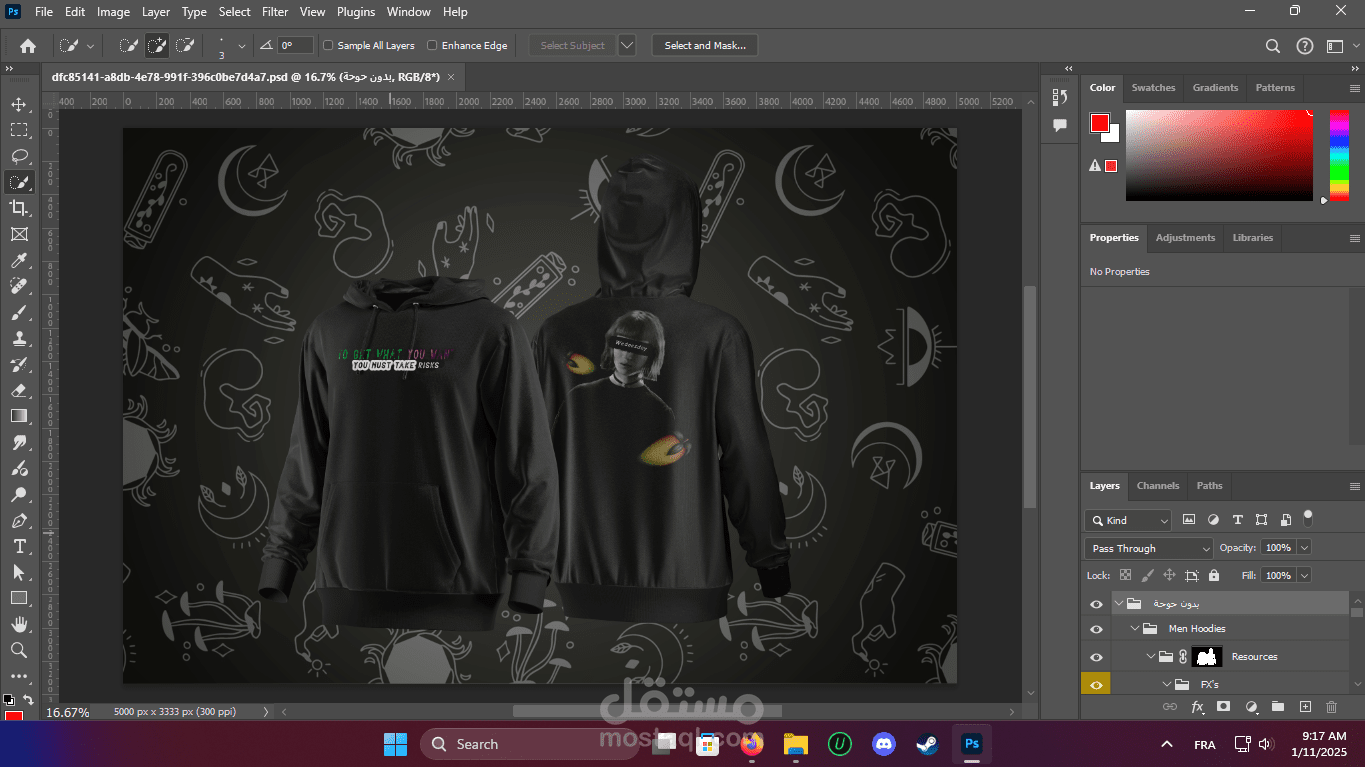Choose New Selection mode in options bar
The image size is (1365, 767).
point(129,45)
